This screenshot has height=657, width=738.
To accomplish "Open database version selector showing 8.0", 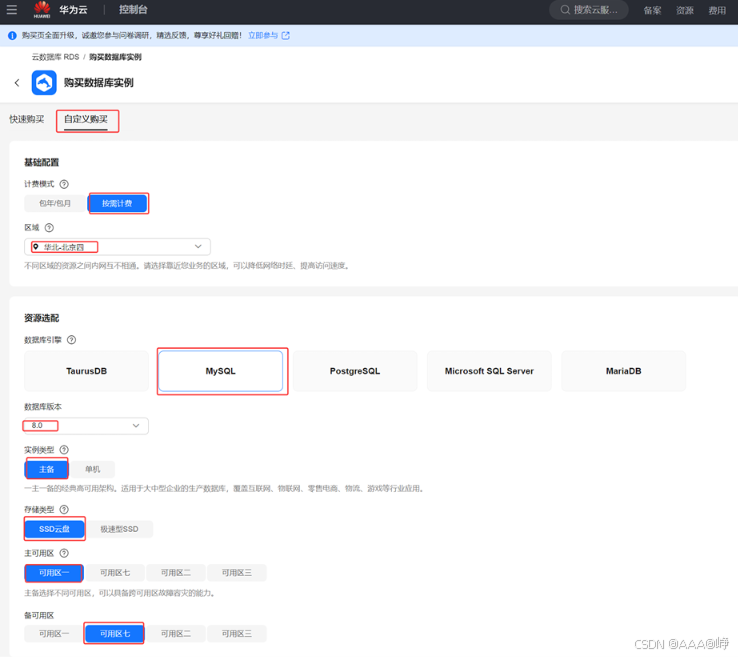I will (x=86, y=425).
